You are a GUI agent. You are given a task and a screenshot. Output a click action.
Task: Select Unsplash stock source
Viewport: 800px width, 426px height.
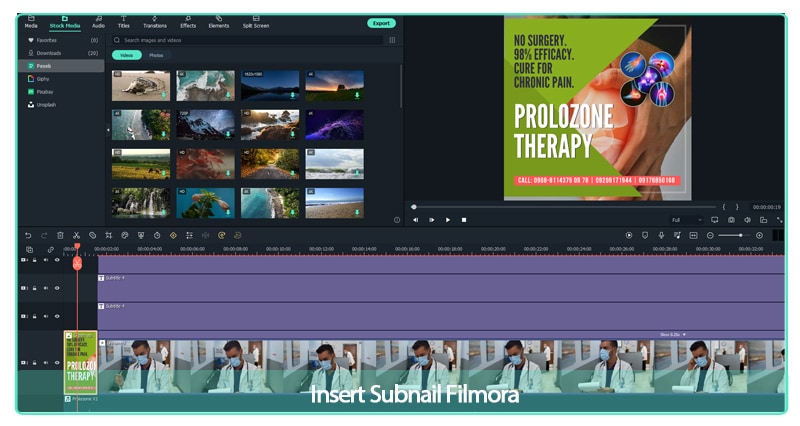61,105
